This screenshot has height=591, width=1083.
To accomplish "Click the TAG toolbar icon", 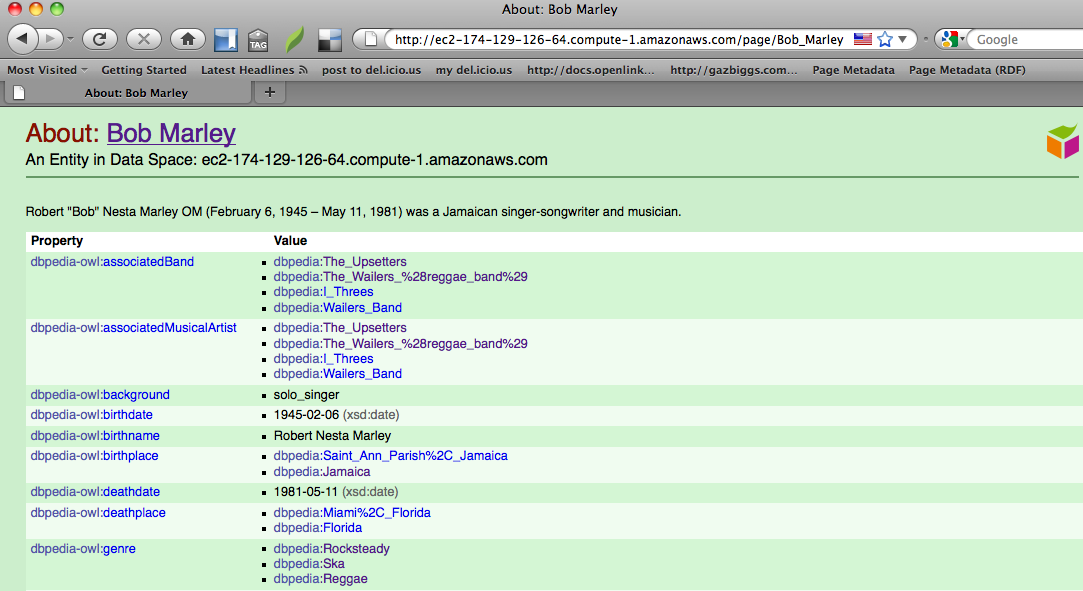I will (x=258, y=40).
